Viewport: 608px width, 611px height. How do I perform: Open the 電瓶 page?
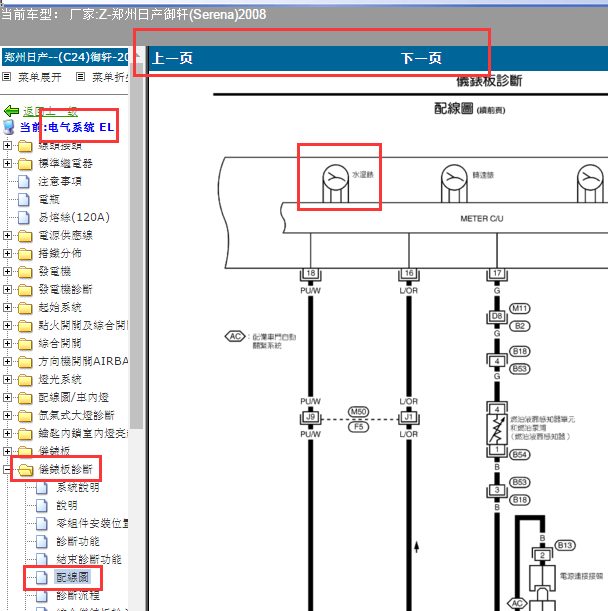pos(49,200)
